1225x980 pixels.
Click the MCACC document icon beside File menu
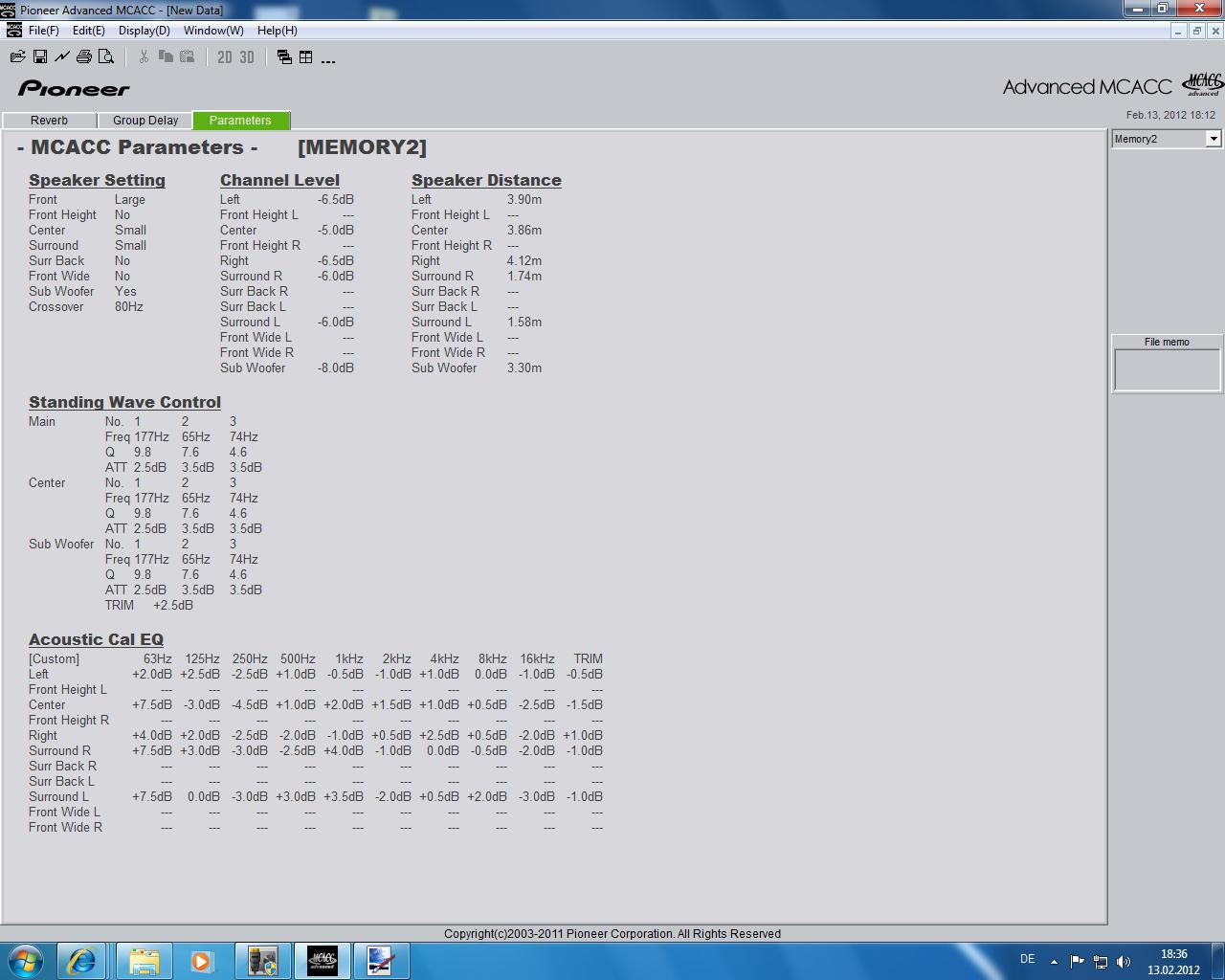click(x=13, y=31)
